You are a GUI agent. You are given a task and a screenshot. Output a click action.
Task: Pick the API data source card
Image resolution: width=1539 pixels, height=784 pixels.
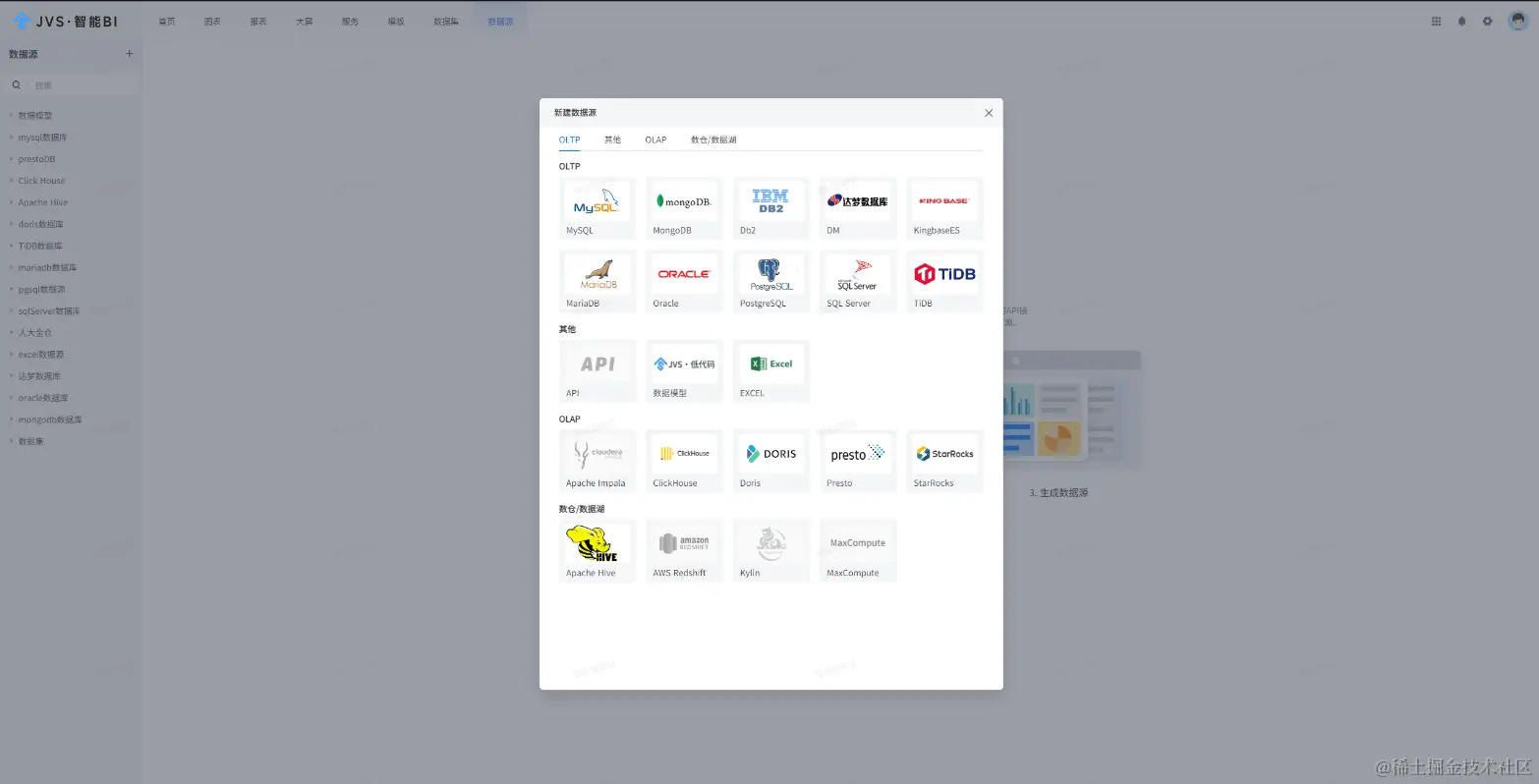[x=598, y=371]
